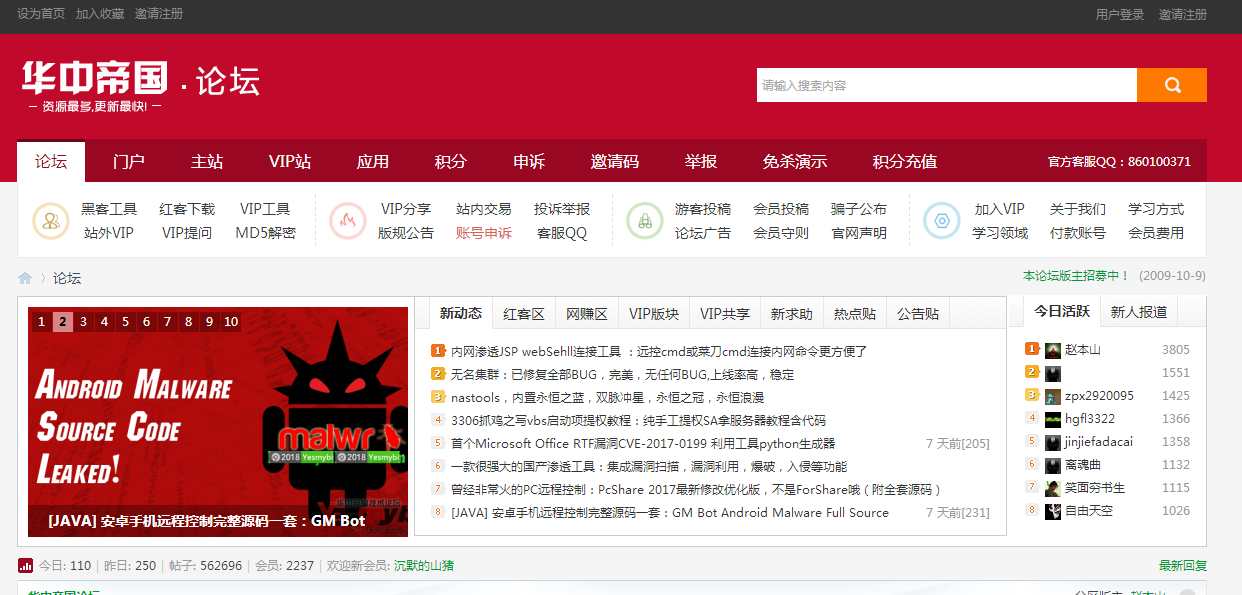Open the 门户 navigation item

(x=129, y=161)
